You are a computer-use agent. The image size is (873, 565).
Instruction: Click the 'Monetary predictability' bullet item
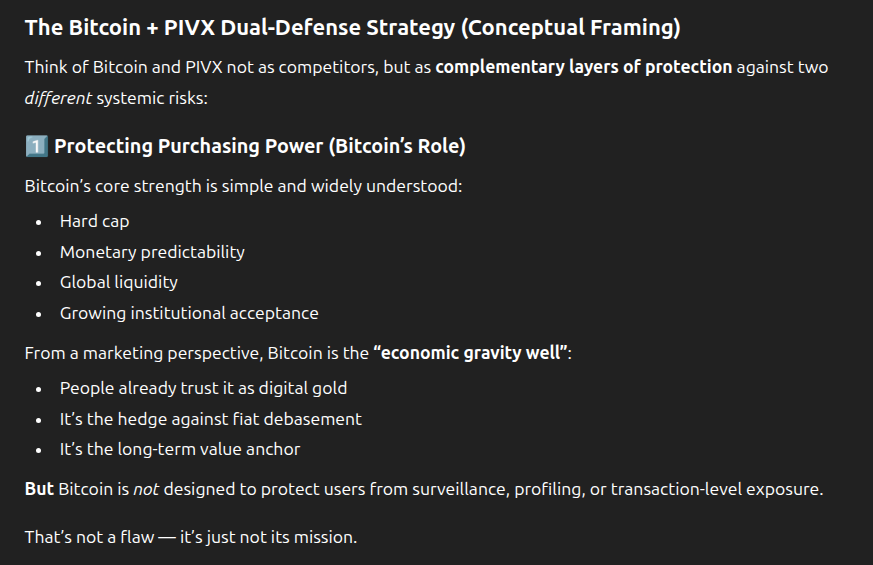[152, 252]
